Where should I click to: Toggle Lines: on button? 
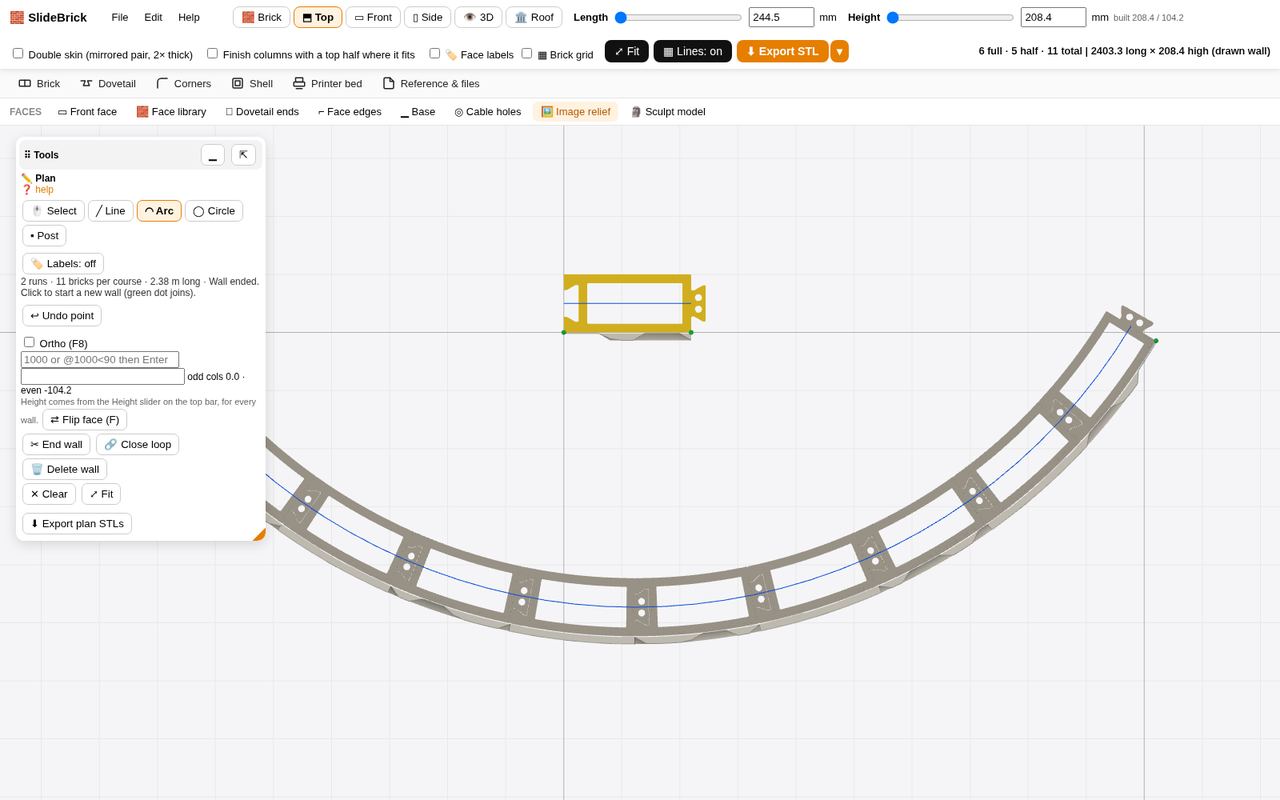692,51
